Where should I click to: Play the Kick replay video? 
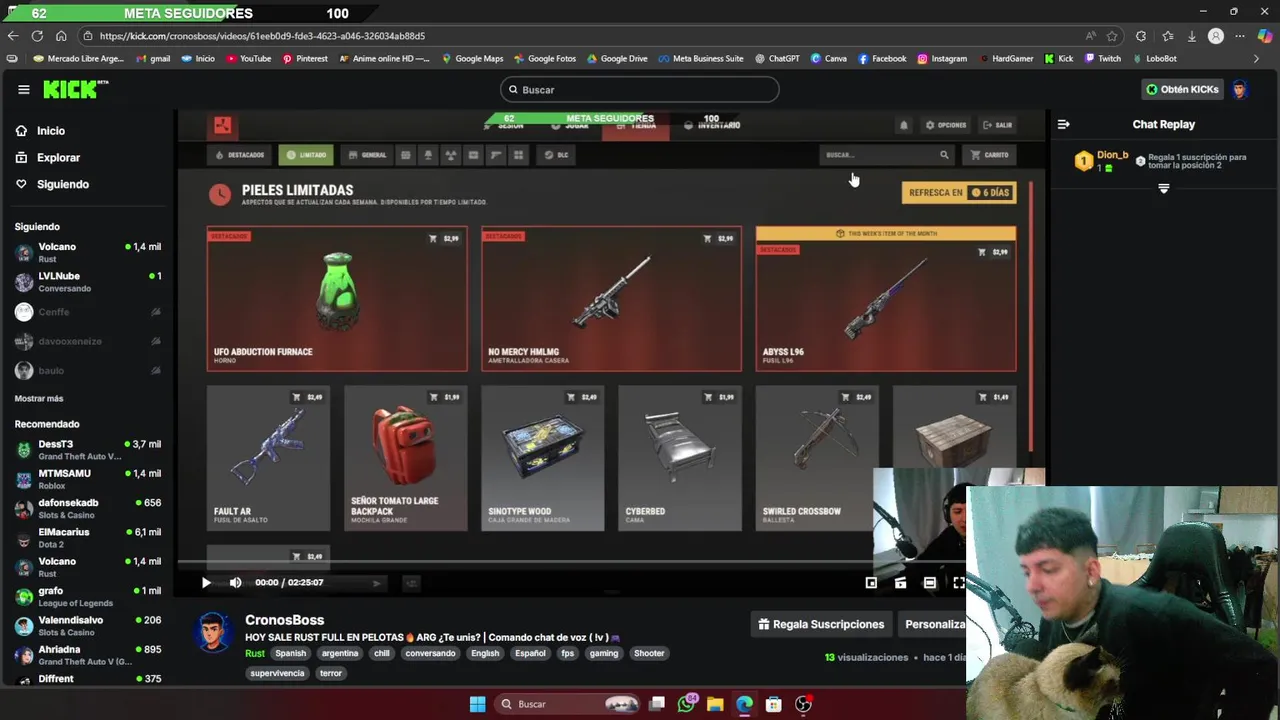point(206,582)
